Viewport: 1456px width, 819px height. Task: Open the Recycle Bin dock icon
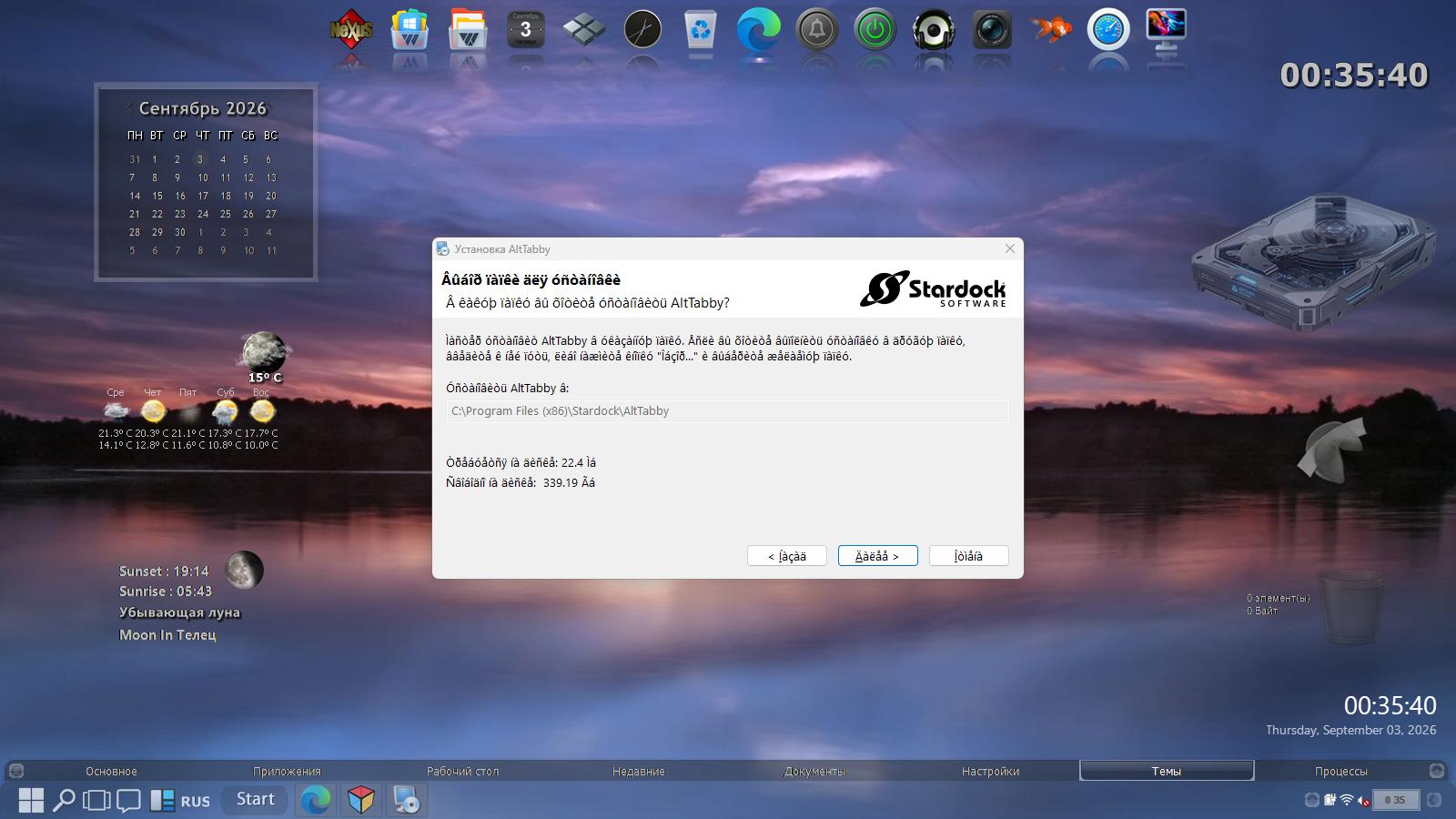(701, 31)
